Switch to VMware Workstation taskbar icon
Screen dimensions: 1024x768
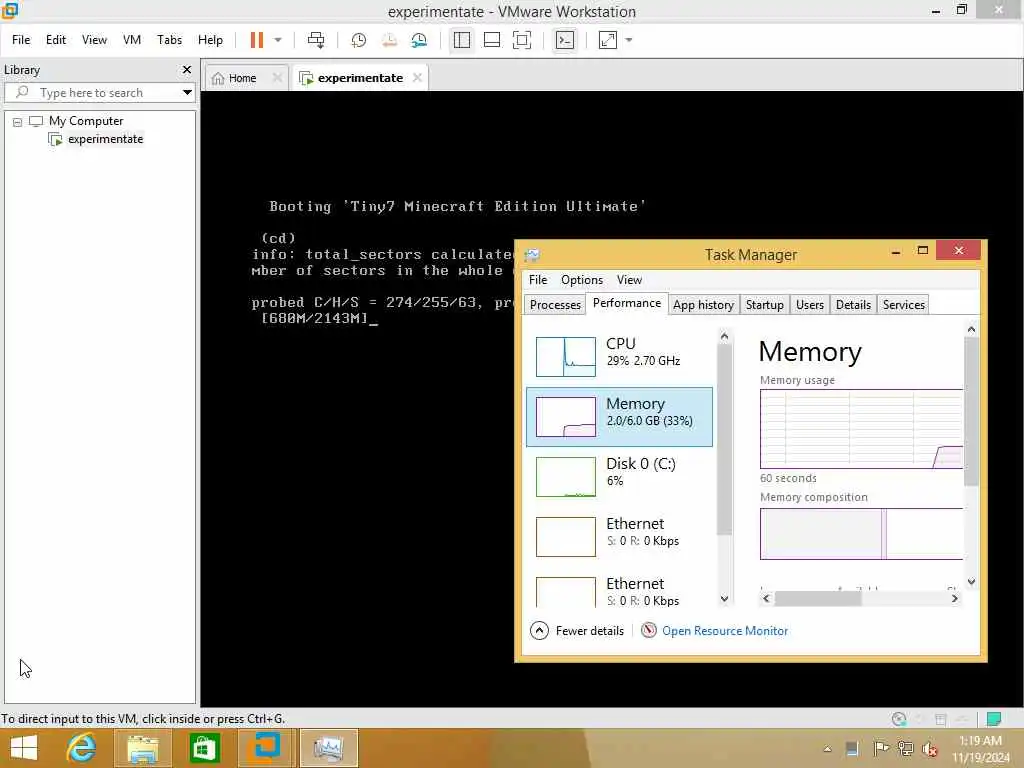[x=266, y=748]
